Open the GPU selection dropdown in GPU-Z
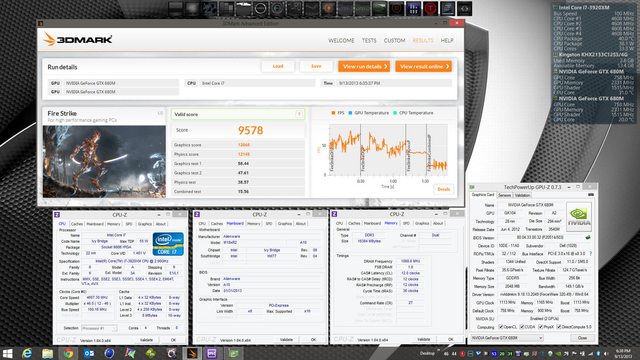This screenshot has height=360, width=640. (507, 338)
